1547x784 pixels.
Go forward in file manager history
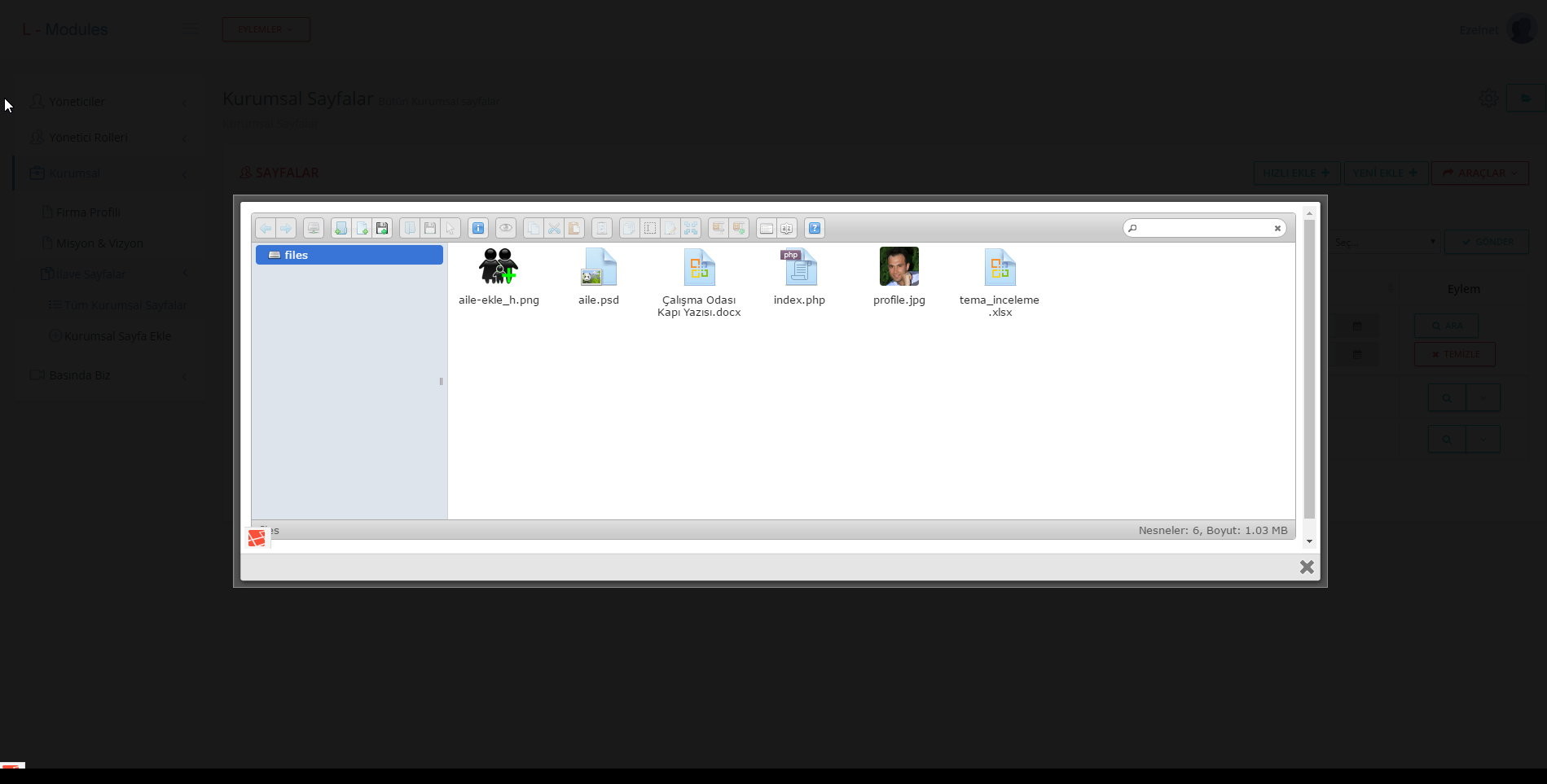coord(286,228)
